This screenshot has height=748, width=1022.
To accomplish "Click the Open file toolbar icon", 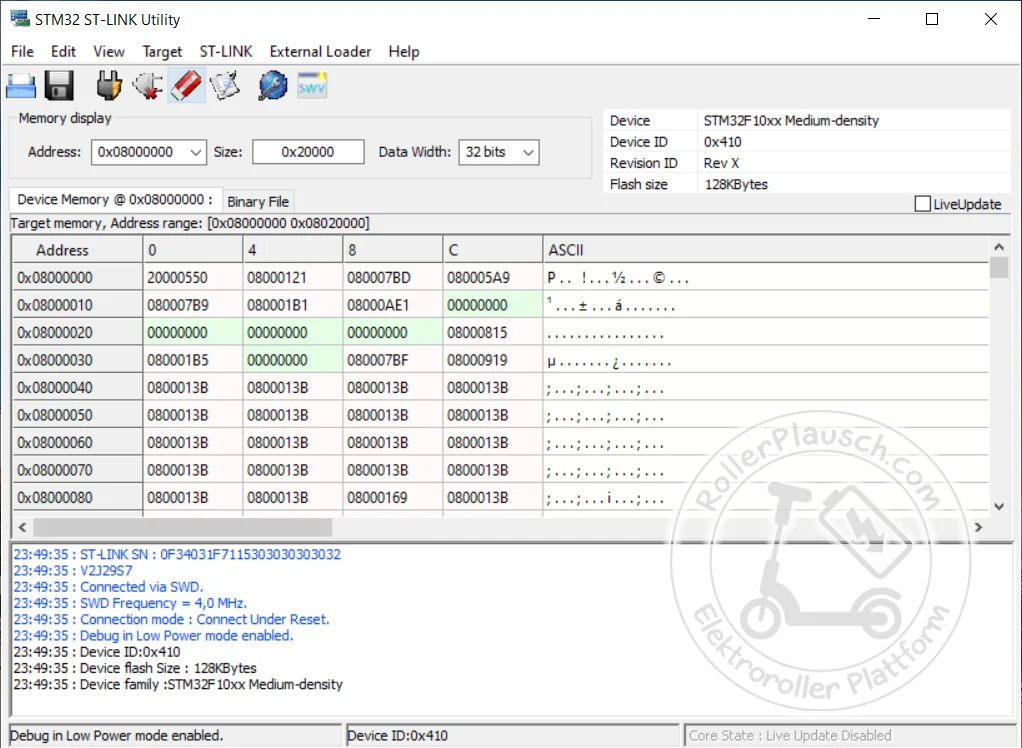I will pos(22,86).
